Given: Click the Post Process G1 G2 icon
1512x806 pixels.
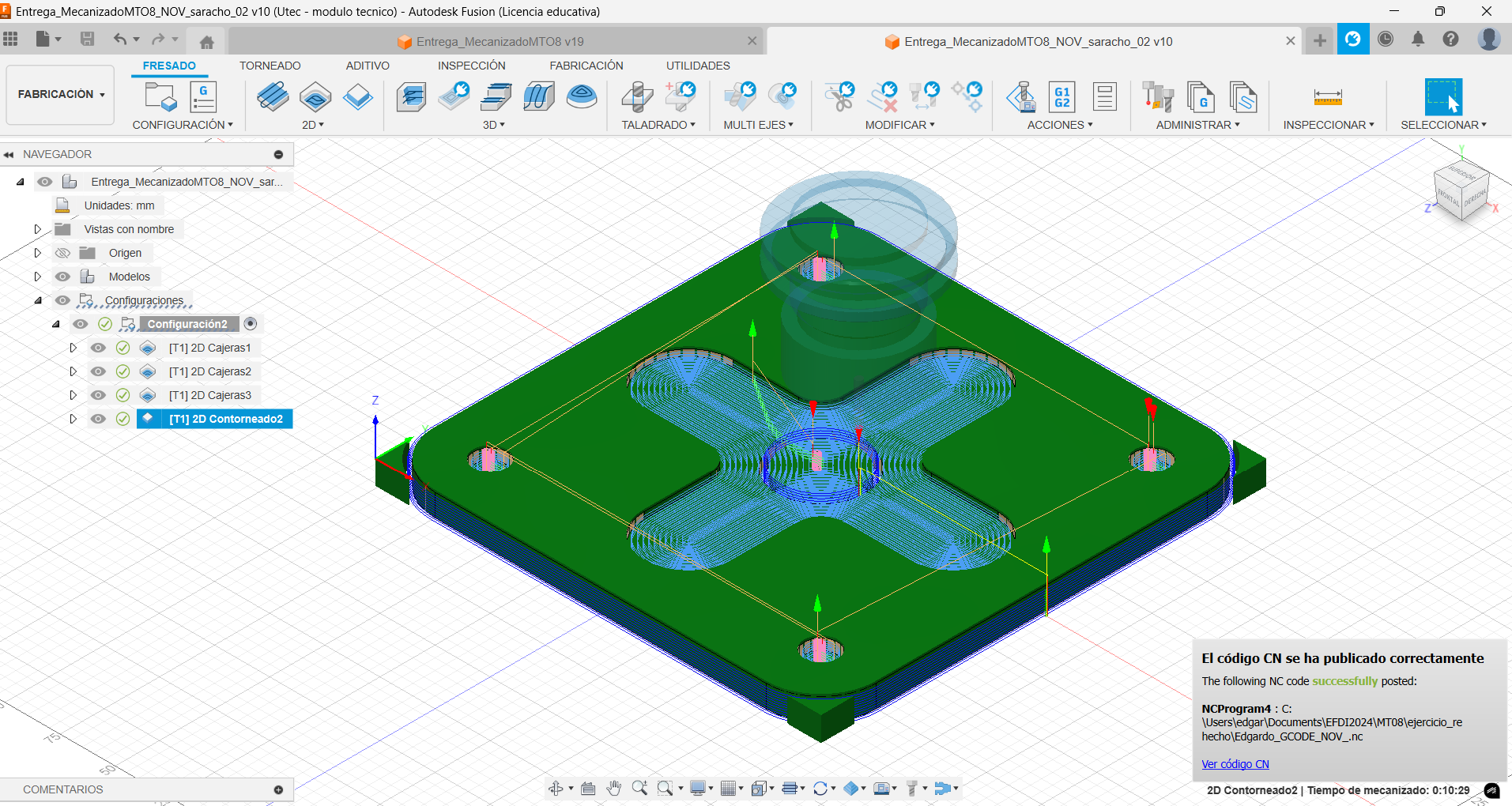Looking at the screenshot, I should (1062, 97).
